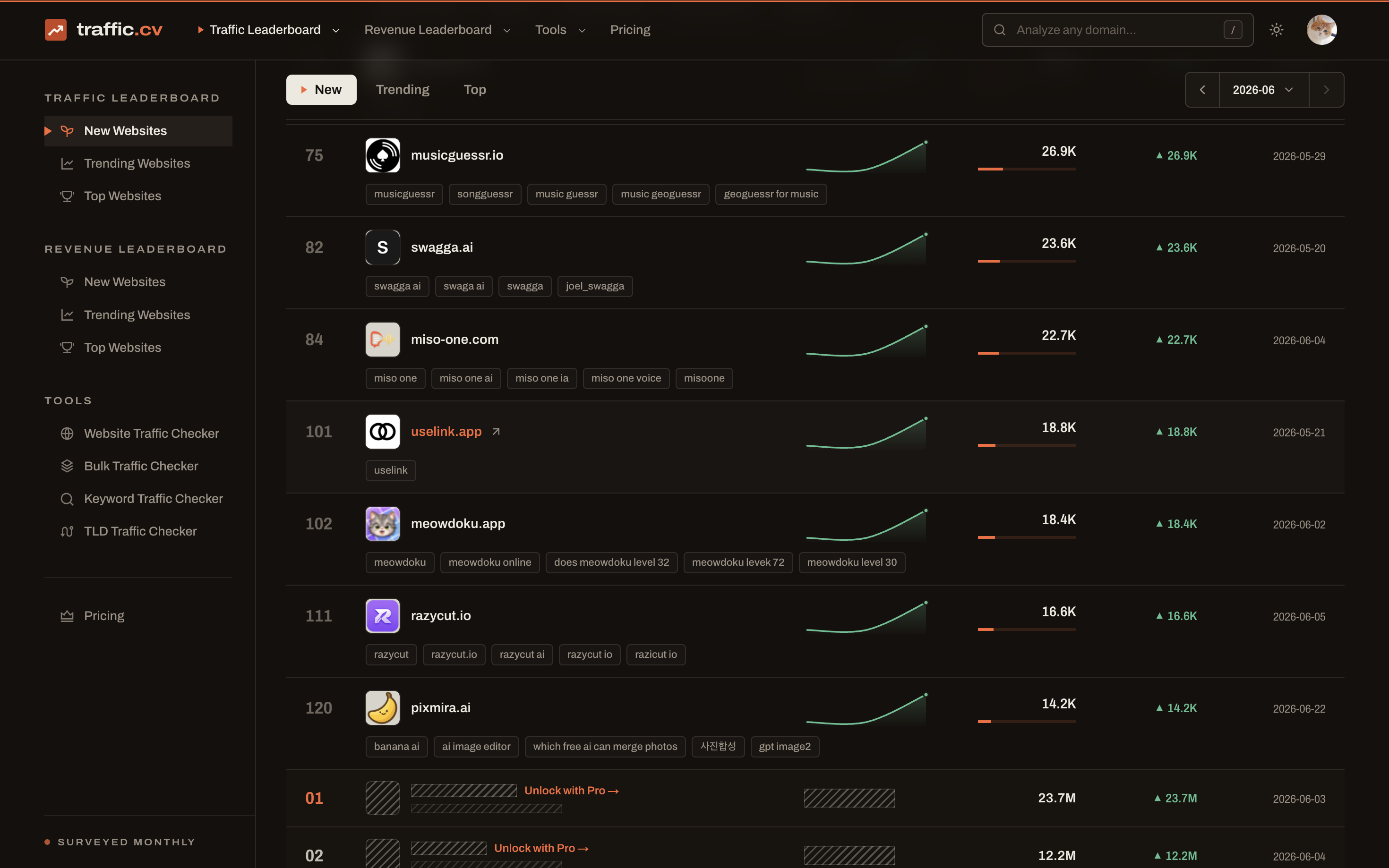Click Trending Websites chart icon under Revenue Leaderboard
The image size is (1389, 868).
tap(67, 315)
